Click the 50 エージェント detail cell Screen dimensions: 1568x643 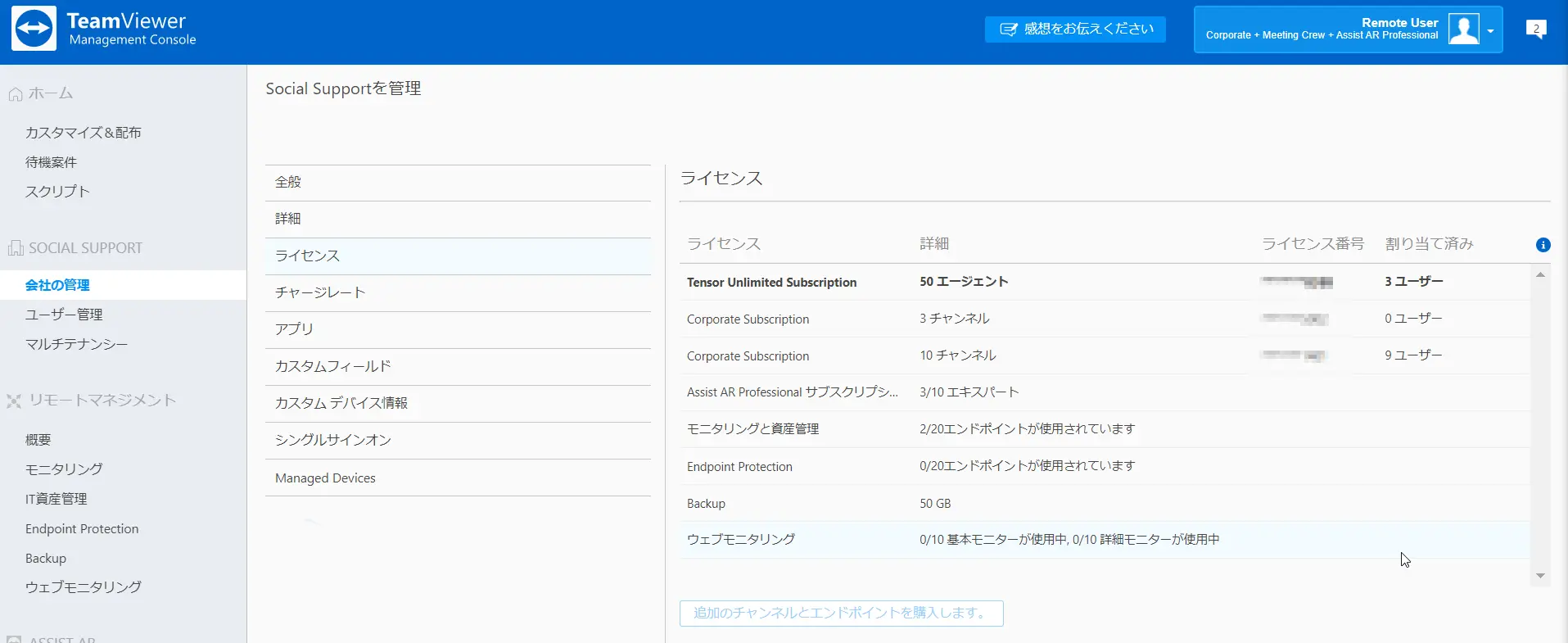point(964,282)
